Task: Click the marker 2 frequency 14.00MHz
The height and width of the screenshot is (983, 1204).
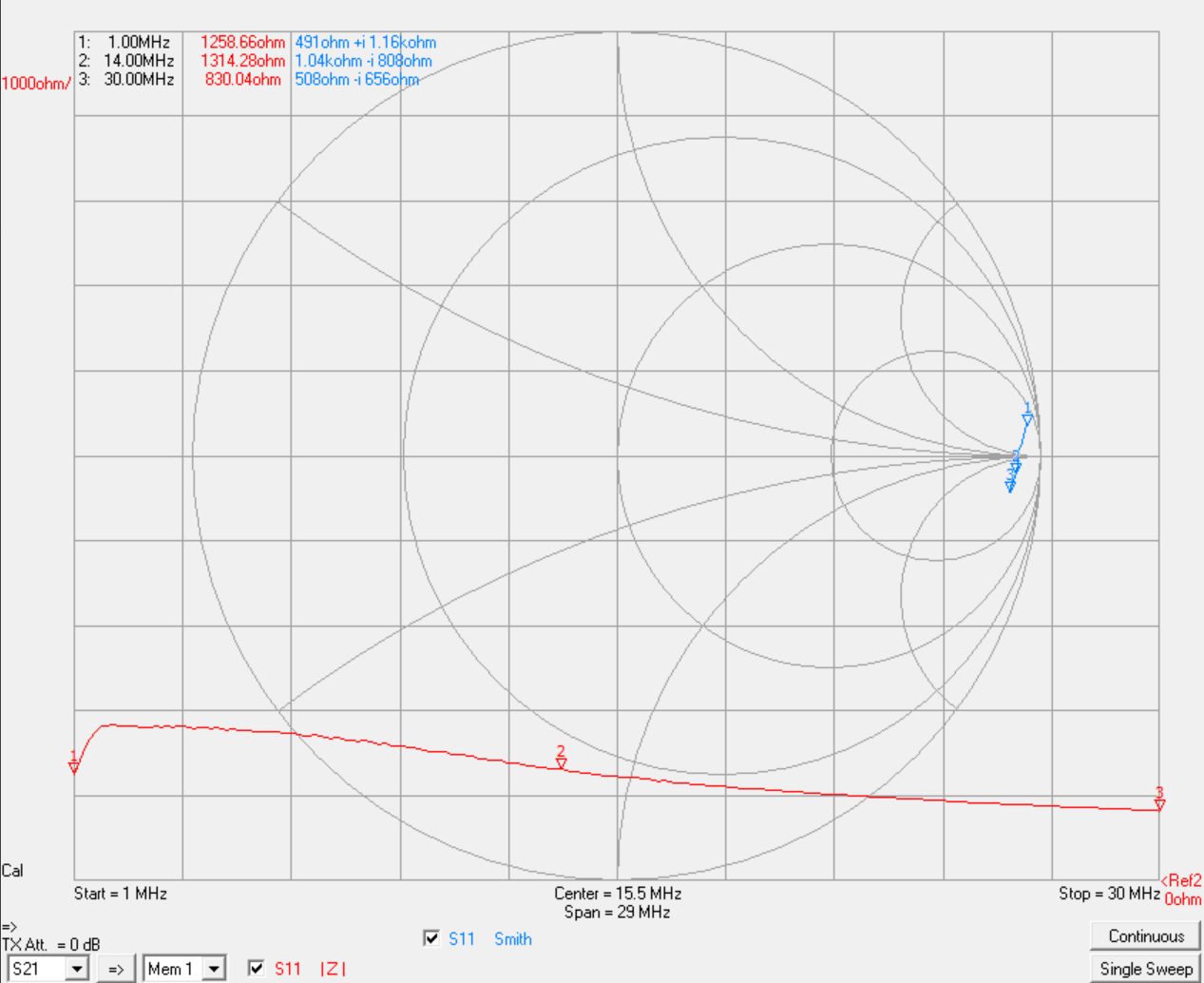Action: point(139,61)
